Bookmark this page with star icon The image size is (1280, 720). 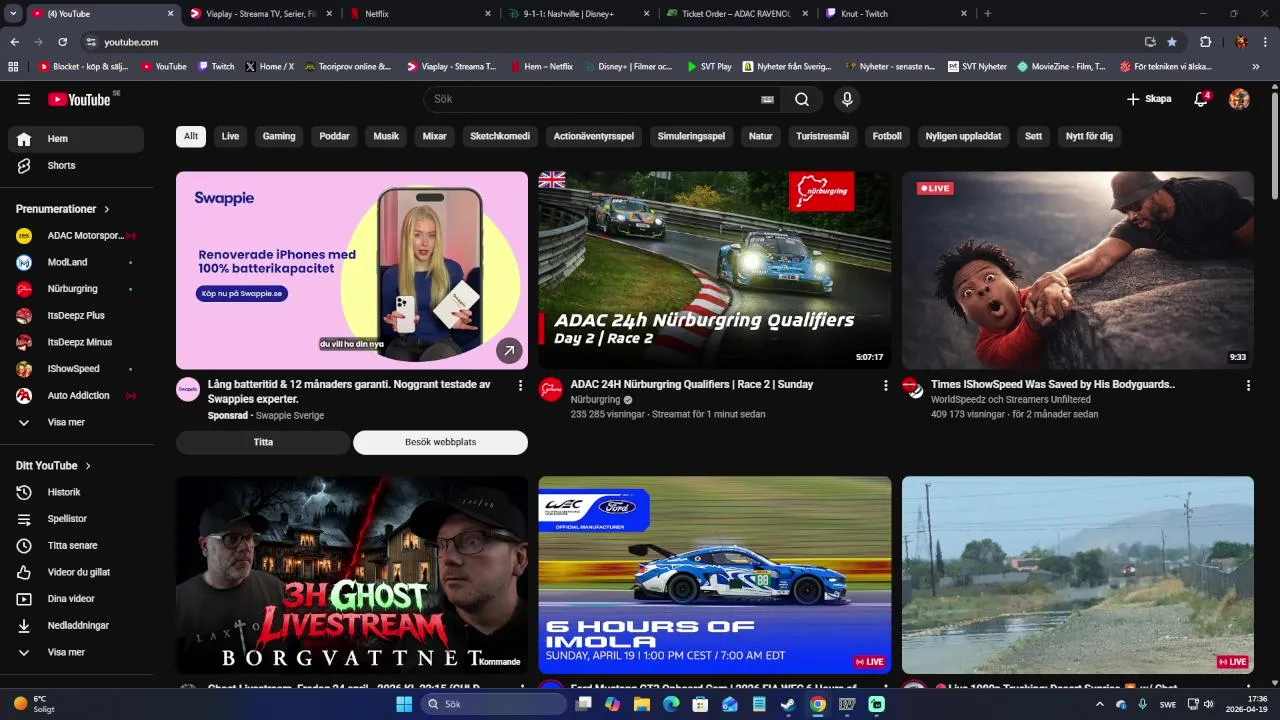point(1172,42)
